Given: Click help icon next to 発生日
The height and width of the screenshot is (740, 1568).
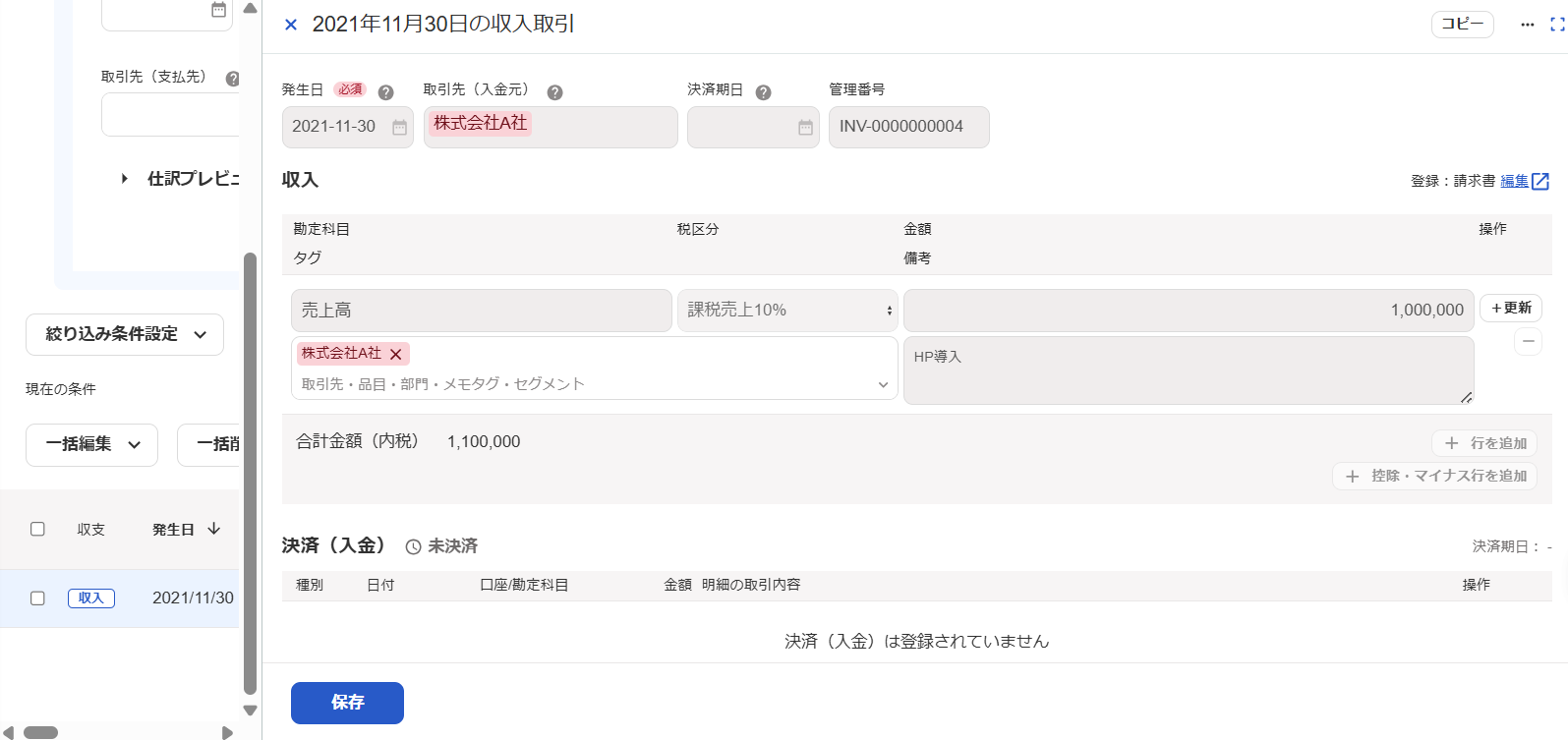Looking at the screenshot, I should coord(385,92).
